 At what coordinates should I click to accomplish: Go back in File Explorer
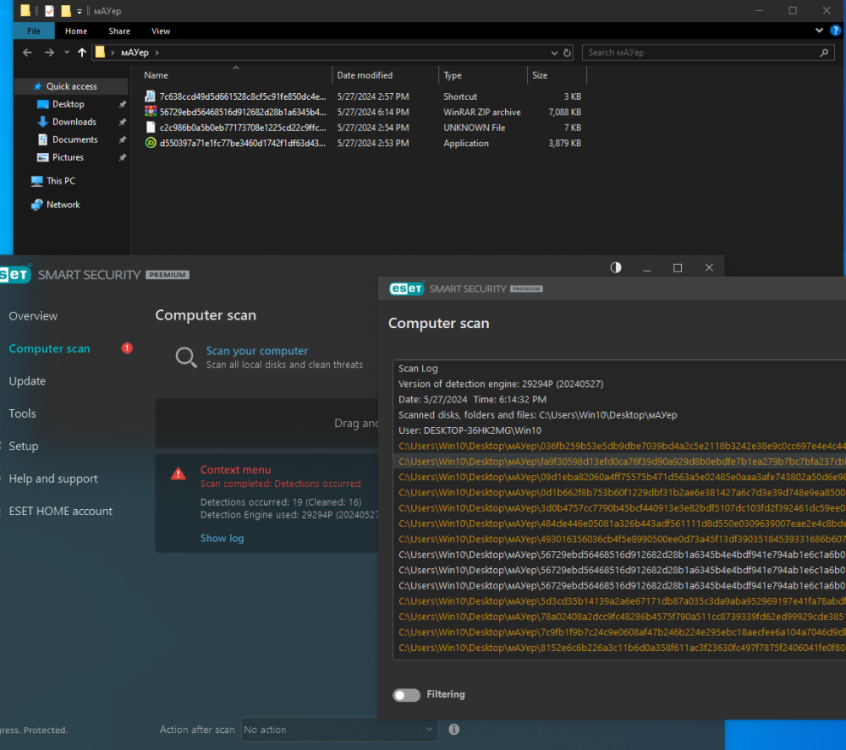[x=28, y=52]
